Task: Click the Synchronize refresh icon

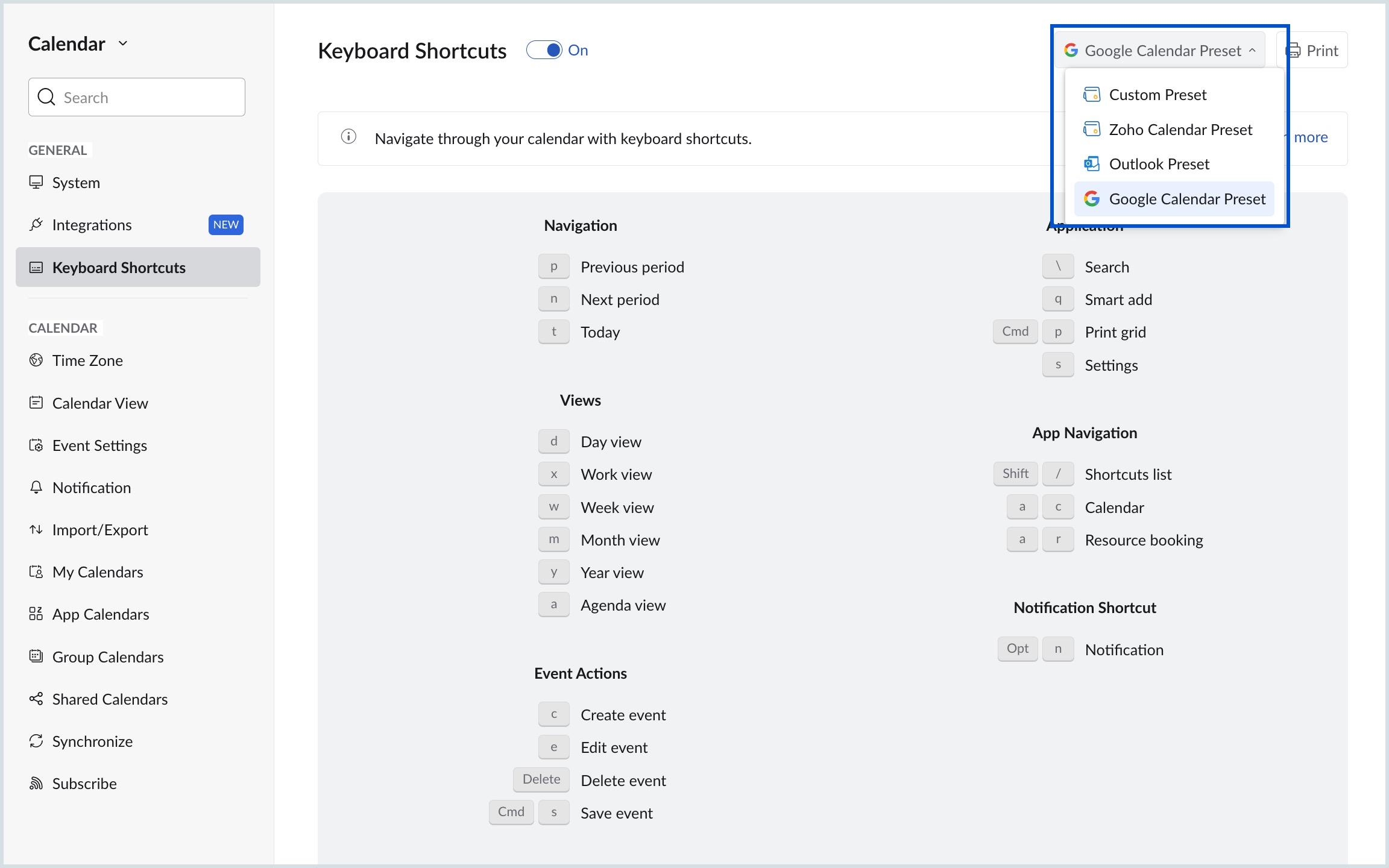Action: tap(36, 741)
